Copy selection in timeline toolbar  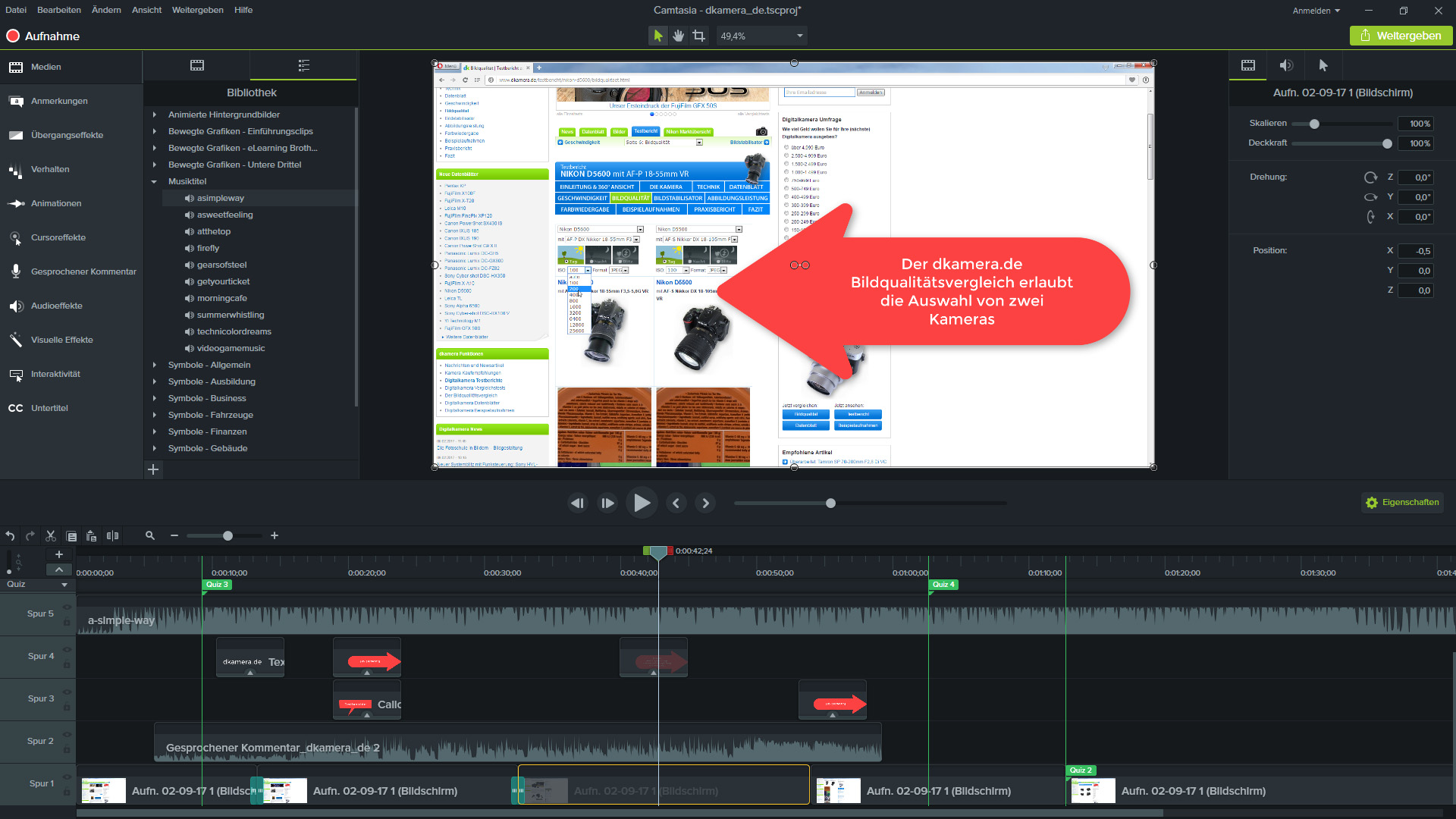pyautogui.click(x=71, y=536)
